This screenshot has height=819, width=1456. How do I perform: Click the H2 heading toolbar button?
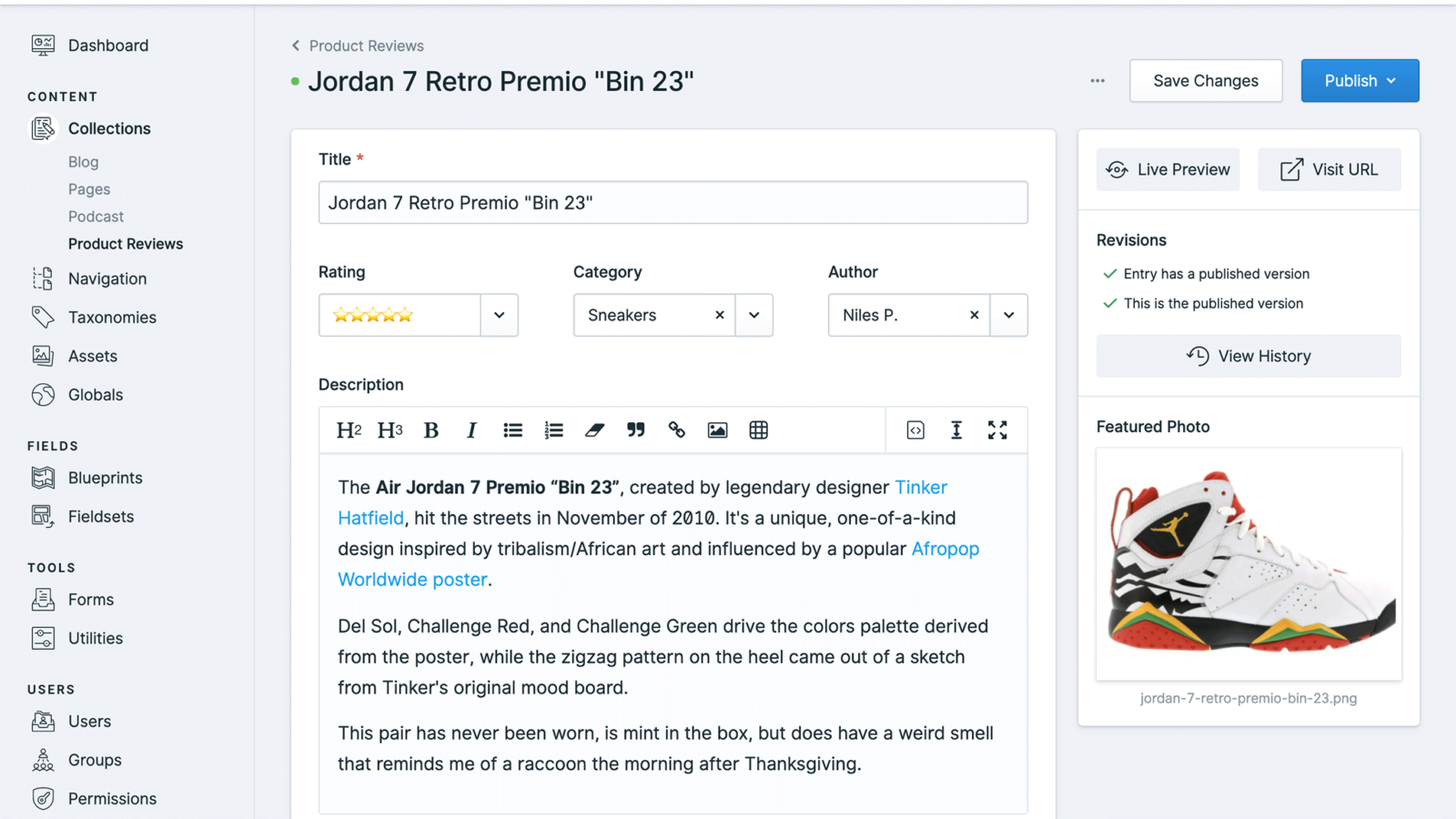click(x=349, y=430)
